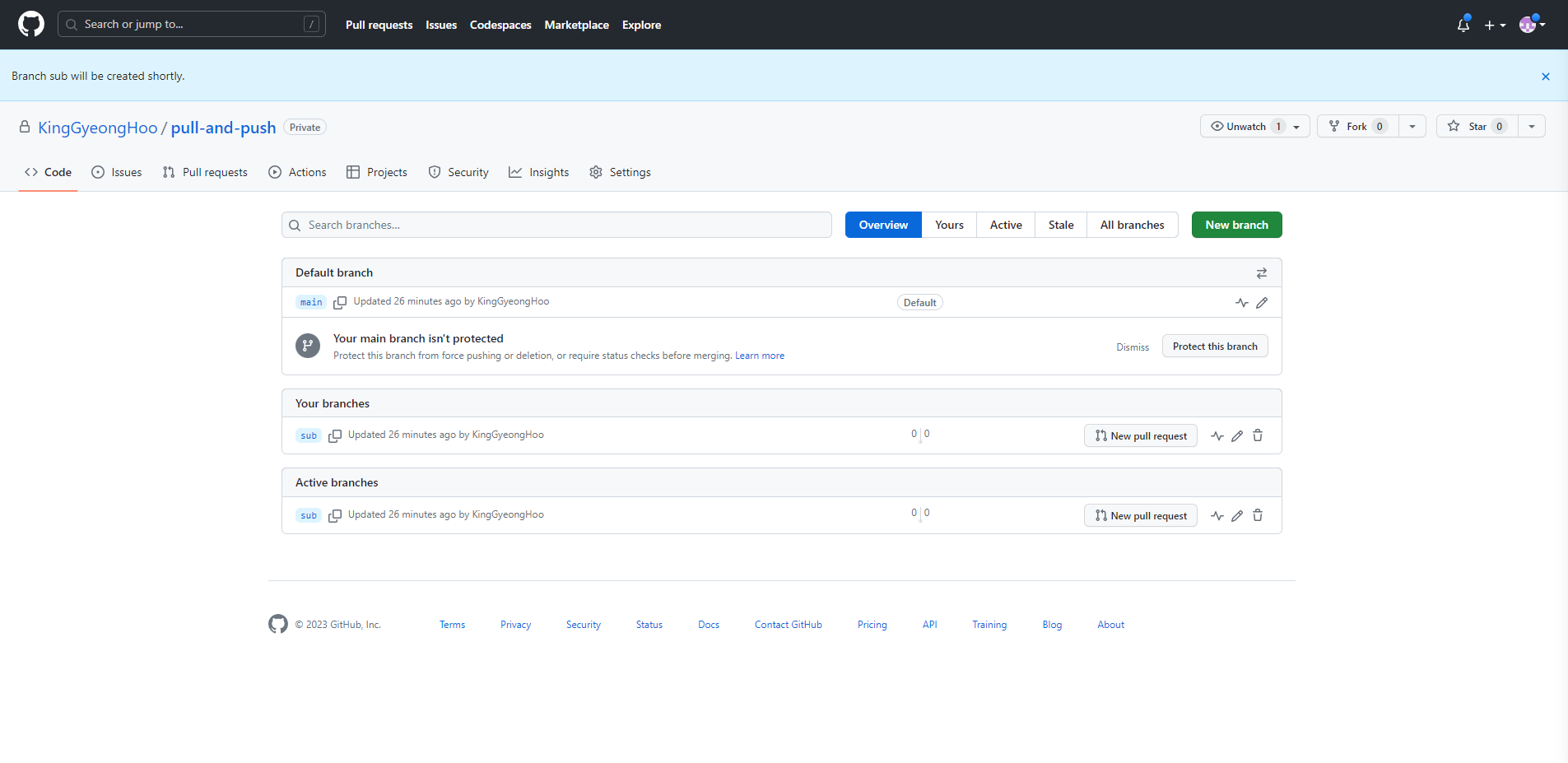
Task: View activity for sub in Your branches
Action: [1217, 436]
